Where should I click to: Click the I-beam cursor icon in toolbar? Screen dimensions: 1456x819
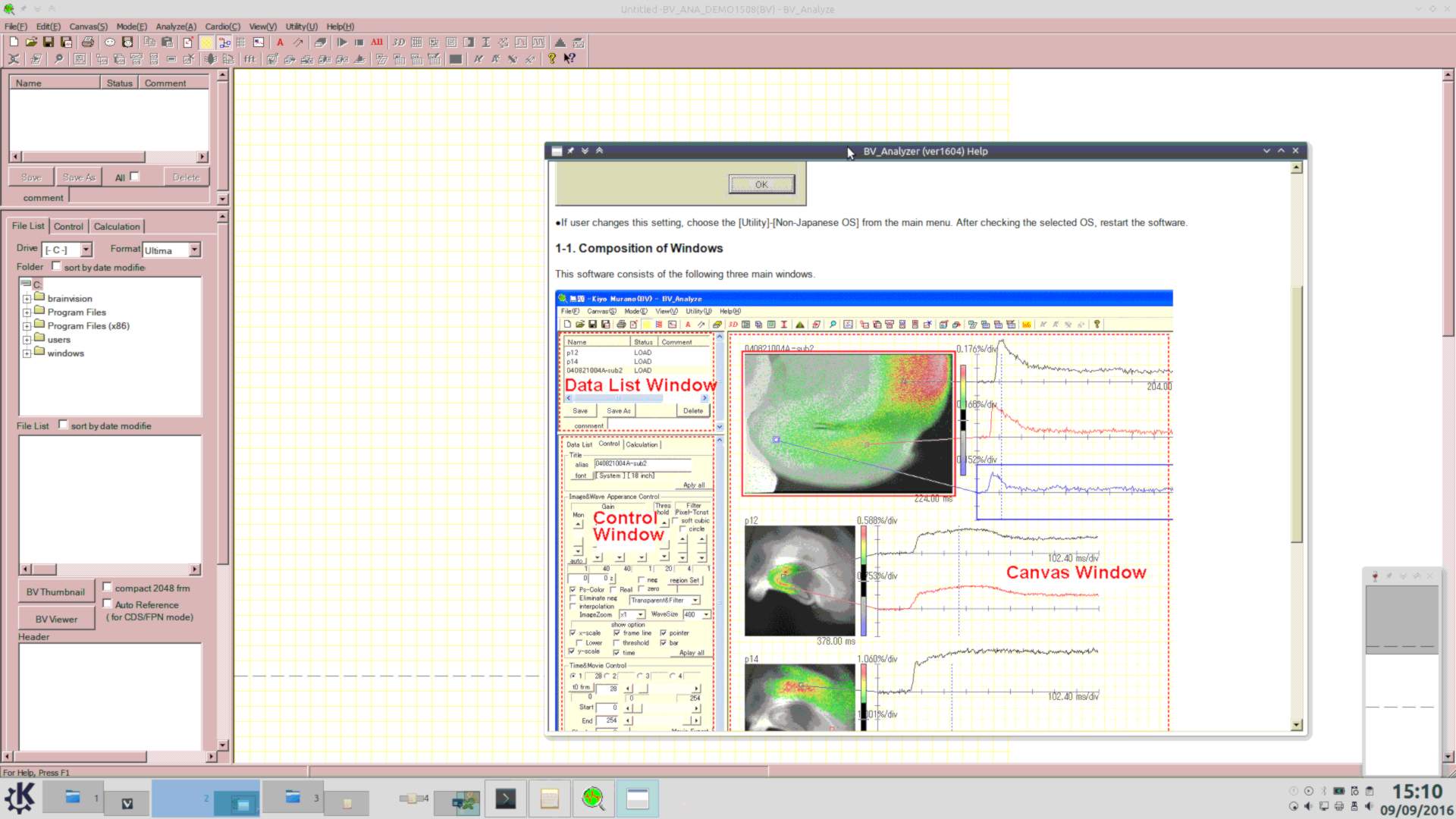(x=486, y=42)
